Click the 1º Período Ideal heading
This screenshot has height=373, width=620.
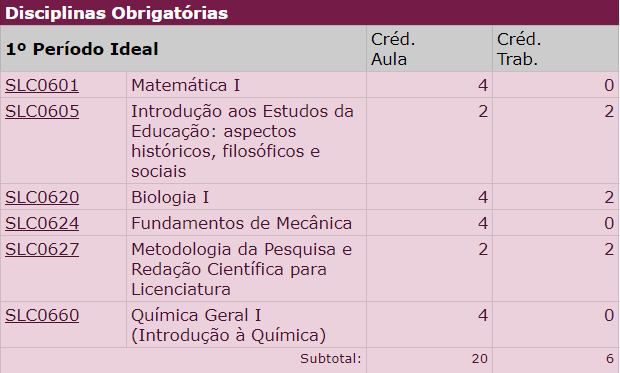(82, 49)
